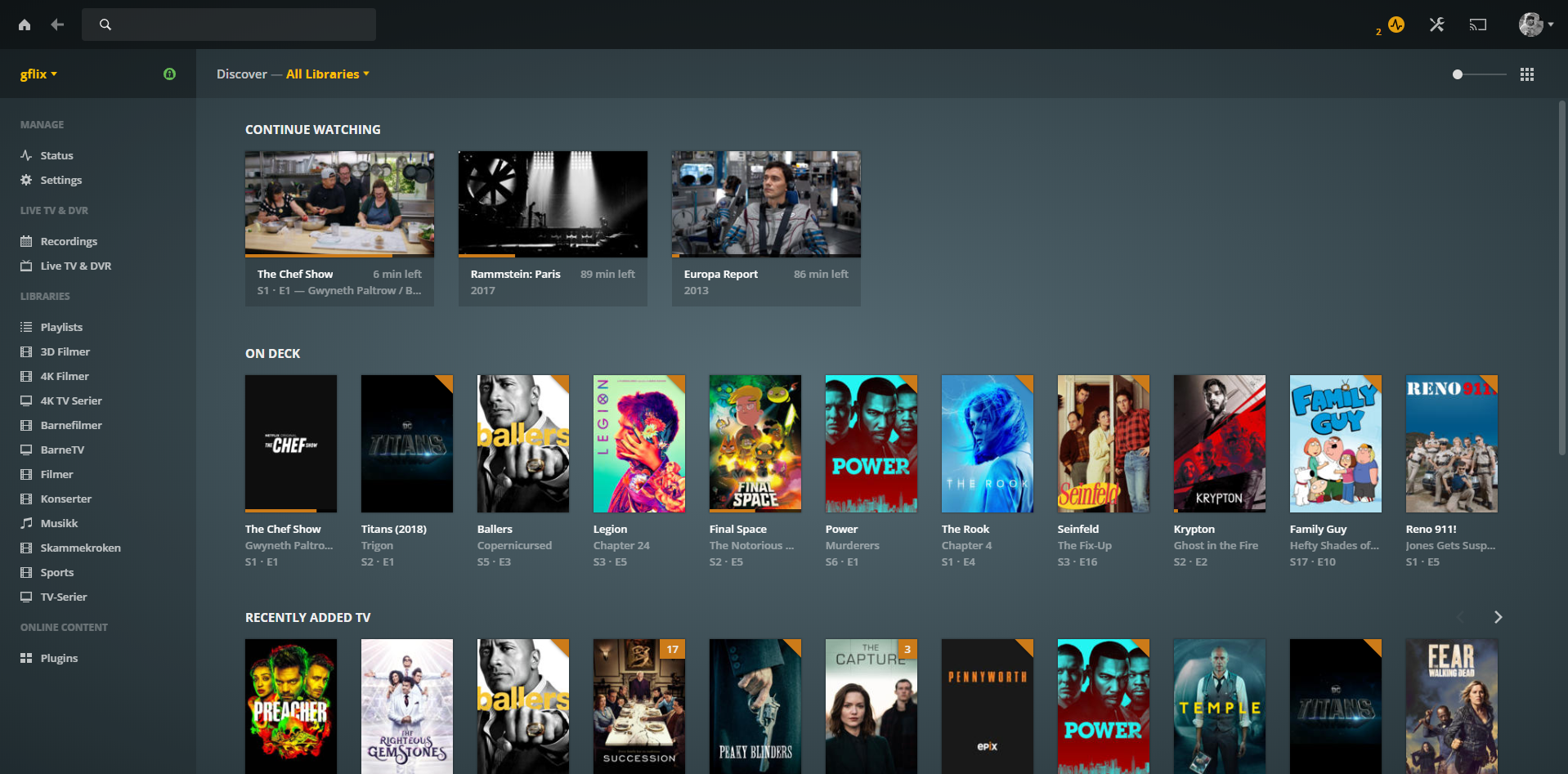This screenshot has height=774, width=1568.
Task: Click the green secure connection lock icon
Action: coord(169,74)
